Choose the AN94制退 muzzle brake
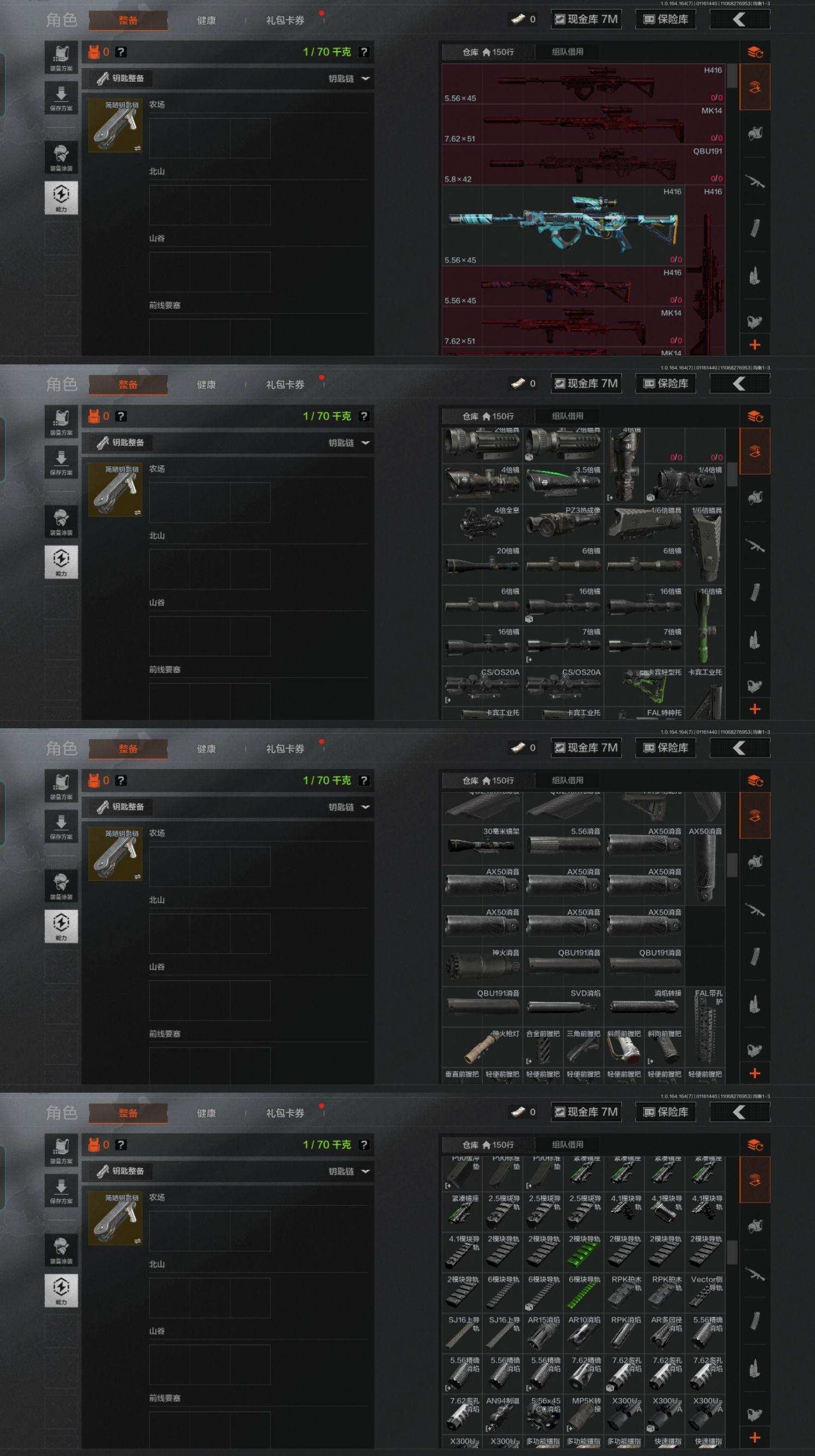The image size is (815, 1456). point(502,1414)
